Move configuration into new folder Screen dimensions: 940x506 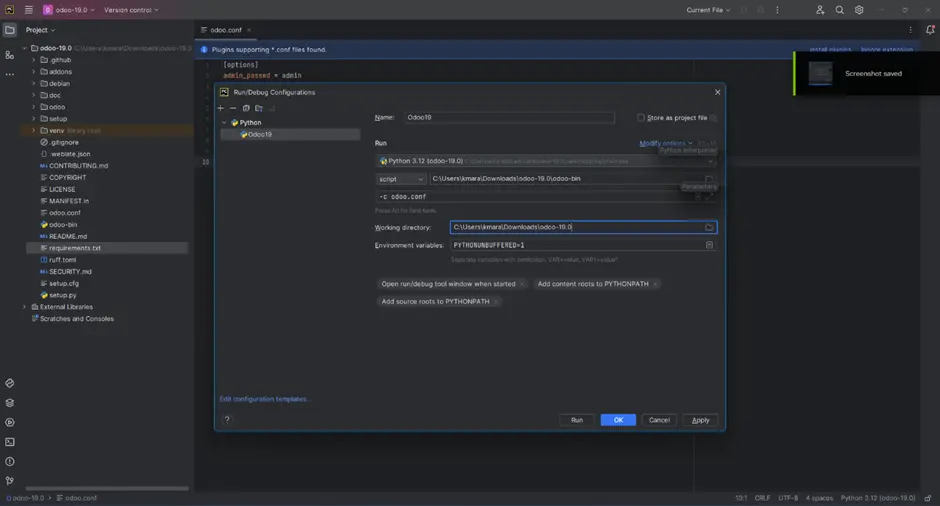(259, 109)
